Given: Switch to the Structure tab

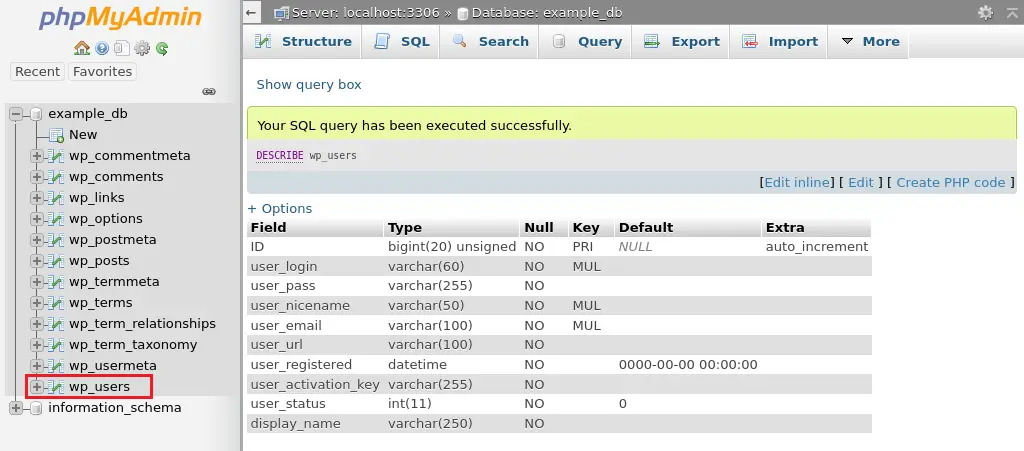Looking at the screenshot, I should [x=304, y=41].
